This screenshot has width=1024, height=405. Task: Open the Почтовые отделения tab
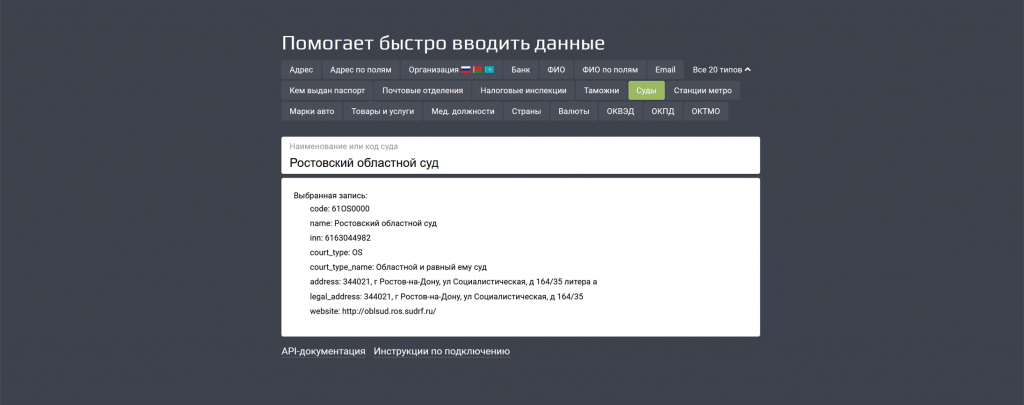tap(422, 90)
